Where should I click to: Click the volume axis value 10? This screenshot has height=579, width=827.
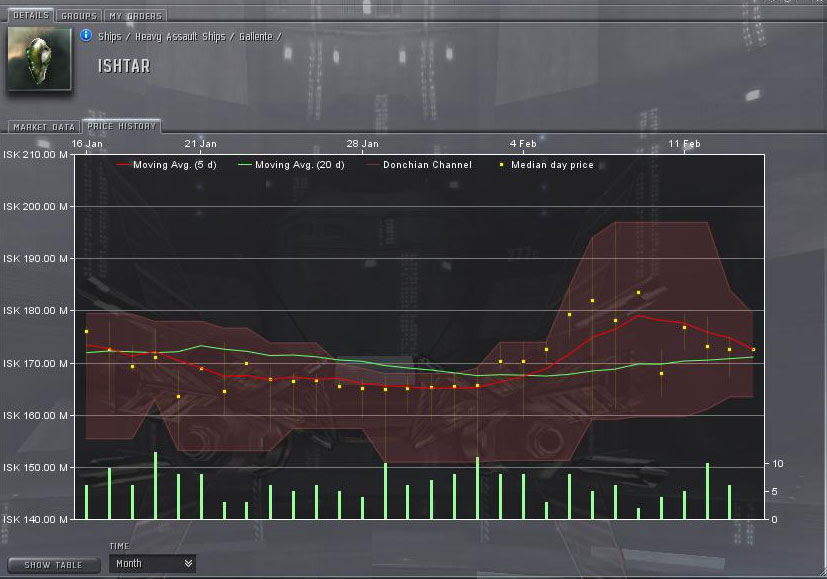(x=777, y=464)
